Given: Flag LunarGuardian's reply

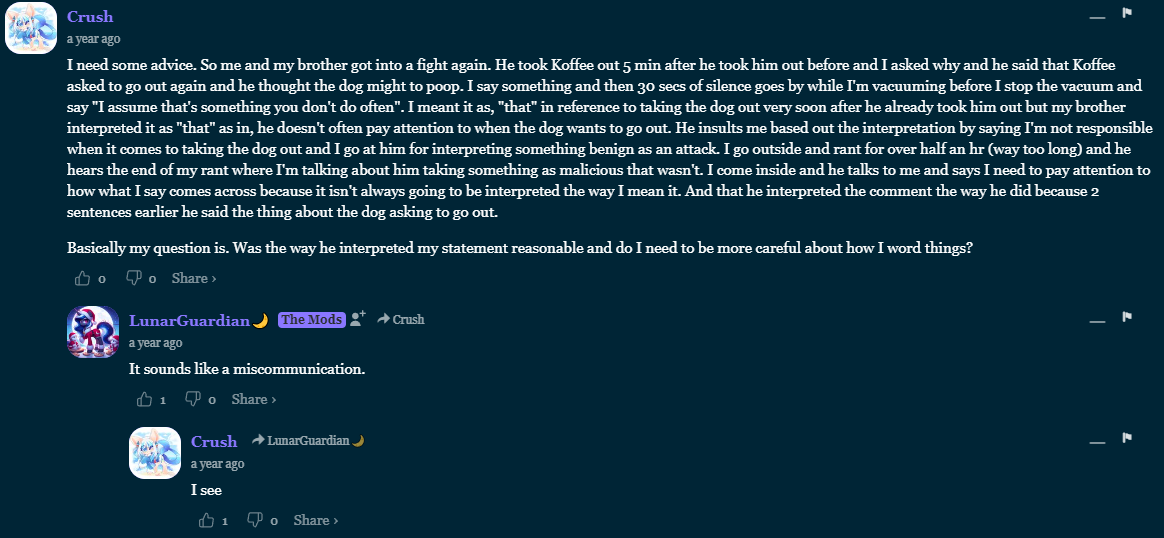Looking at the screenshot, I should [1127, 317].
